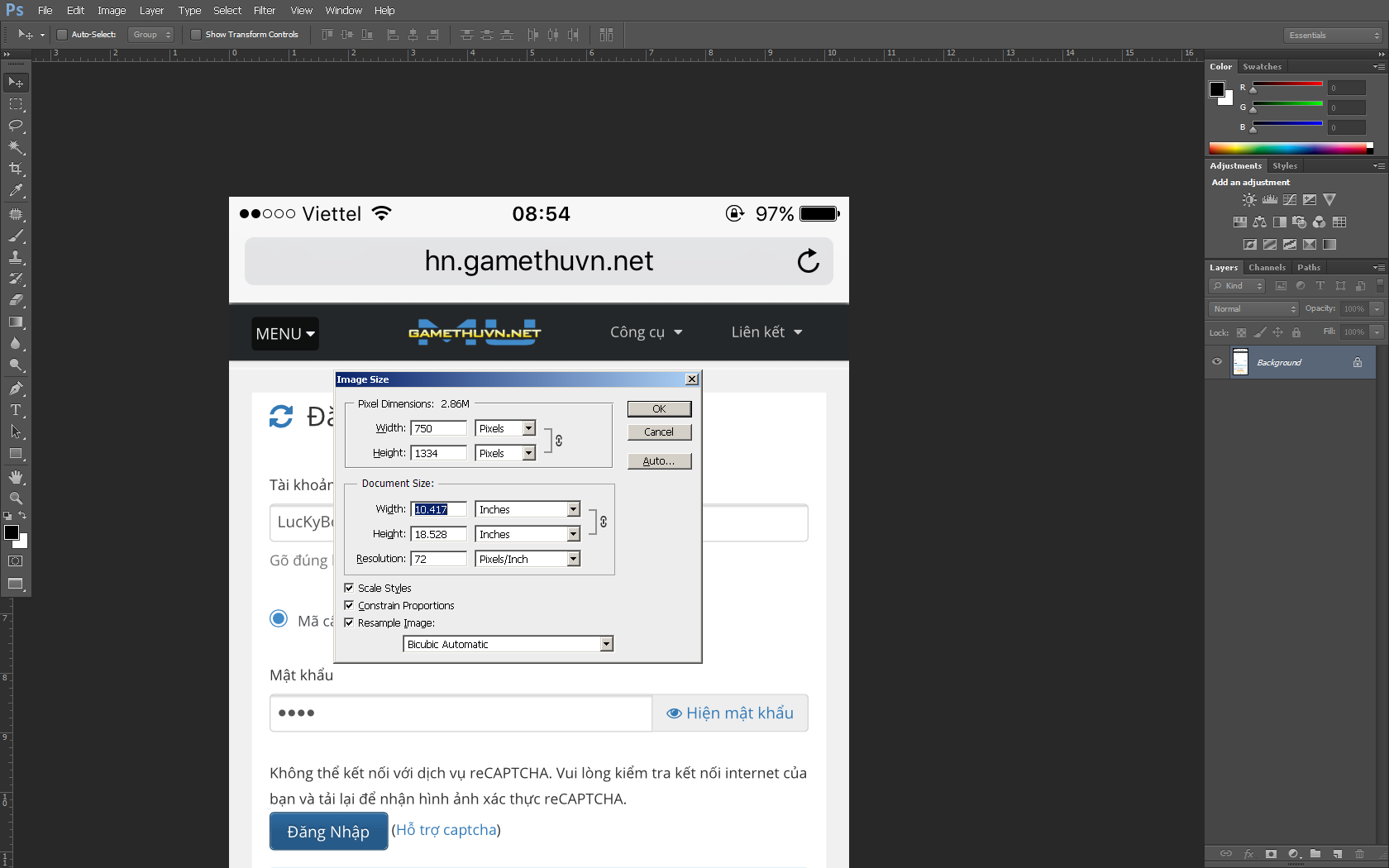Select the Pen tool
Screen dimensions: 1389x868
click(16, 389)
